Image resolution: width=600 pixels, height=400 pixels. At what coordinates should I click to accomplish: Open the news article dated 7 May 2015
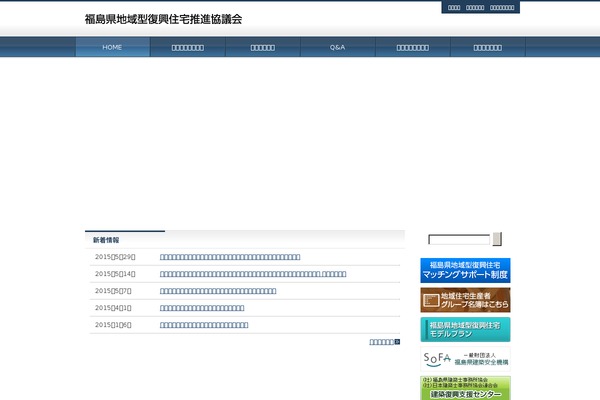coord(218,291)
